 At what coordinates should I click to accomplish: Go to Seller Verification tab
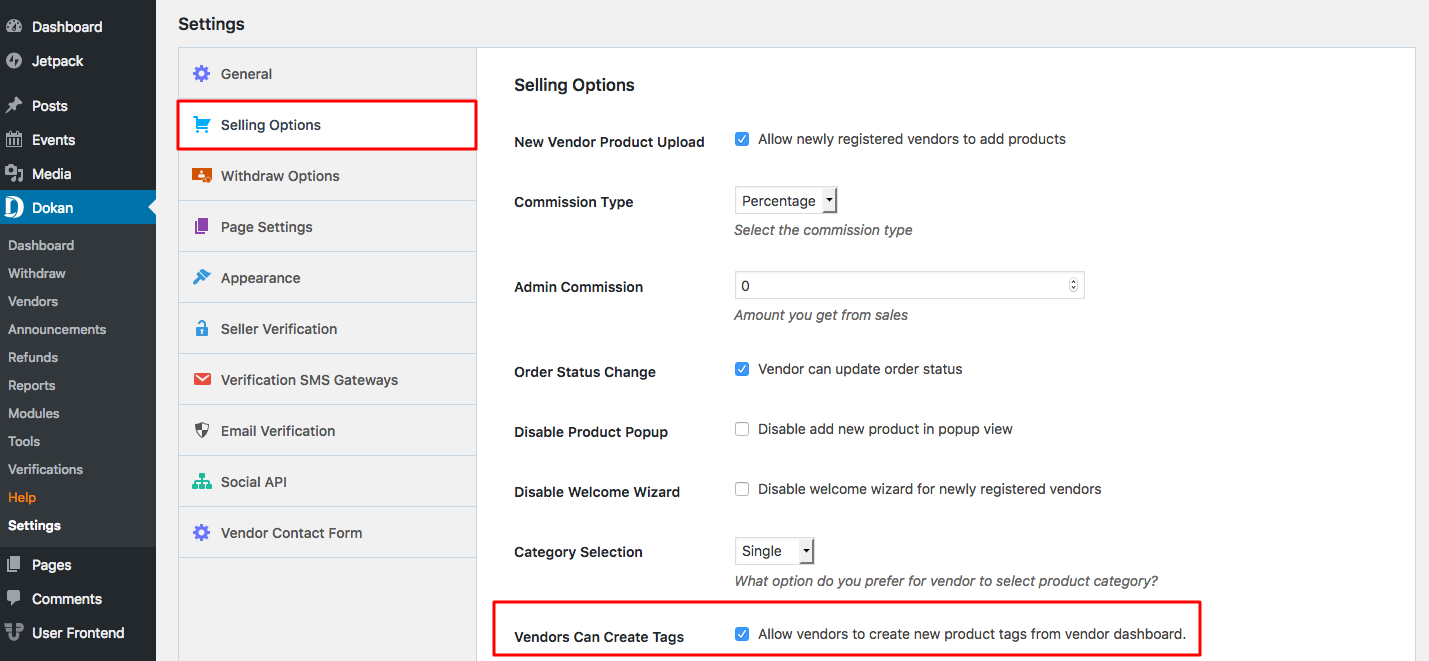click(x=328, y=329)
